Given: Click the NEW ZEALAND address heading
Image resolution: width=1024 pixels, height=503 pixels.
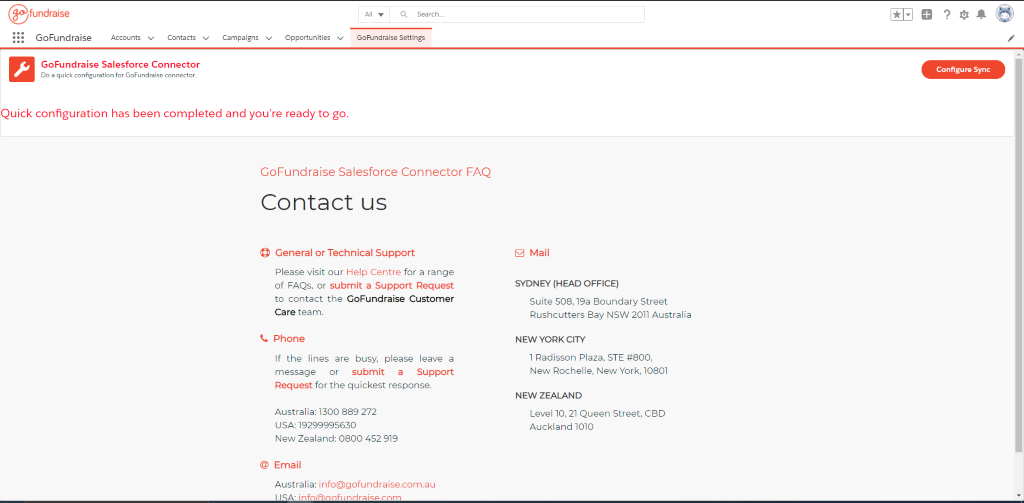Looking at the screenshot, I should (549, 396).
